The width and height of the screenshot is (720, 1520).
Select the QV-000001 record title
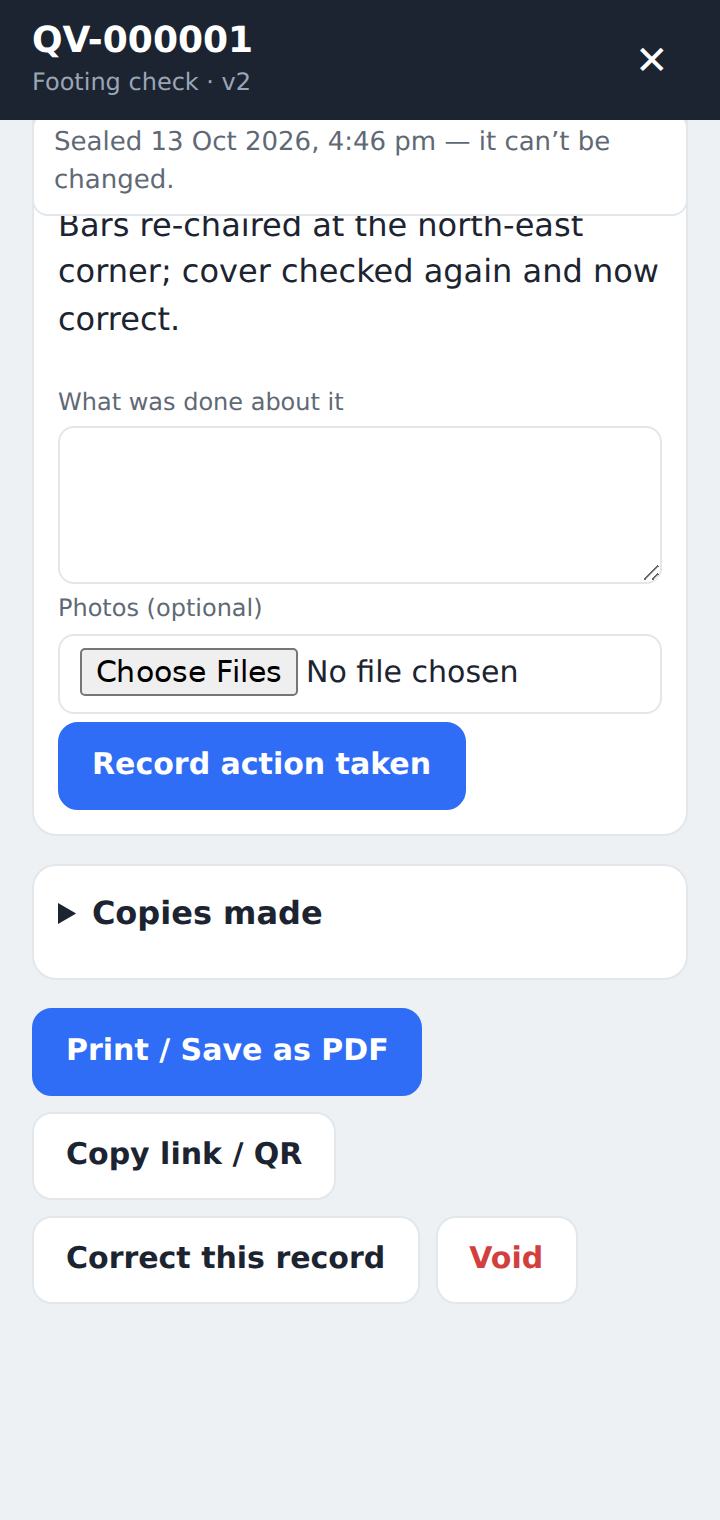[142, 40]
